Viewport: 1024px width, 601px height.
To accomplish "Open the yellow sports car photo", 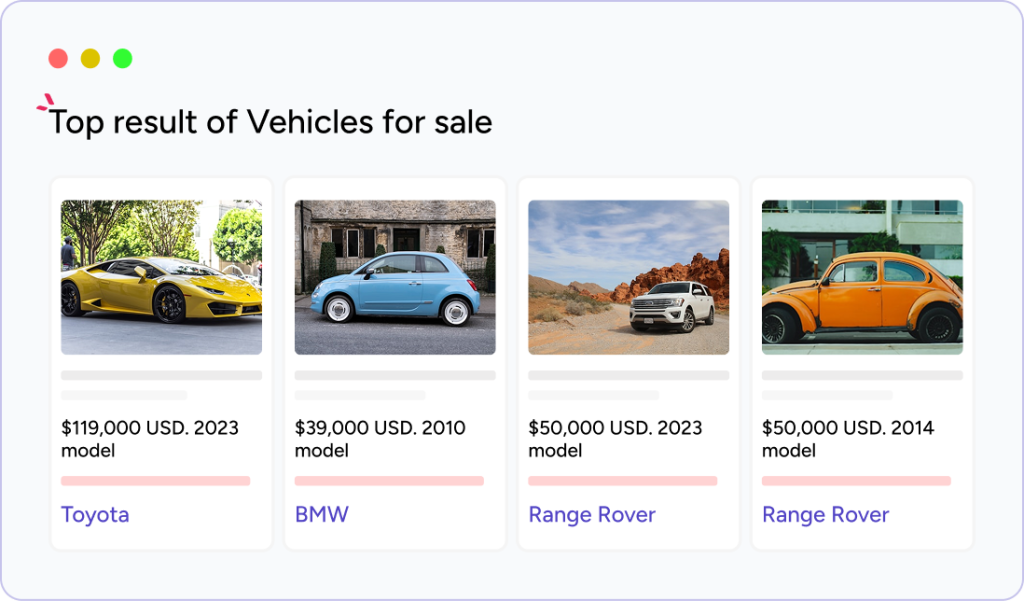I will tap(161, 277).
